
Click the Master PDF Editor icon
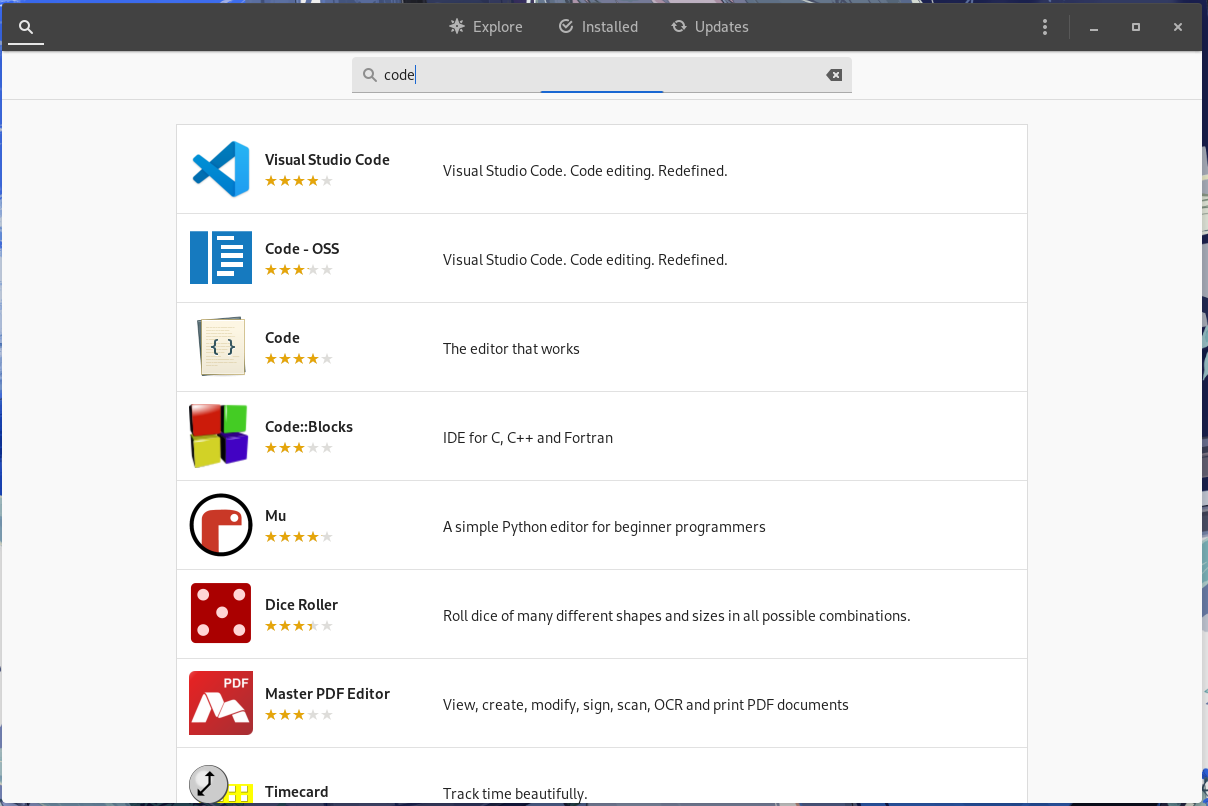pos(221,703)
